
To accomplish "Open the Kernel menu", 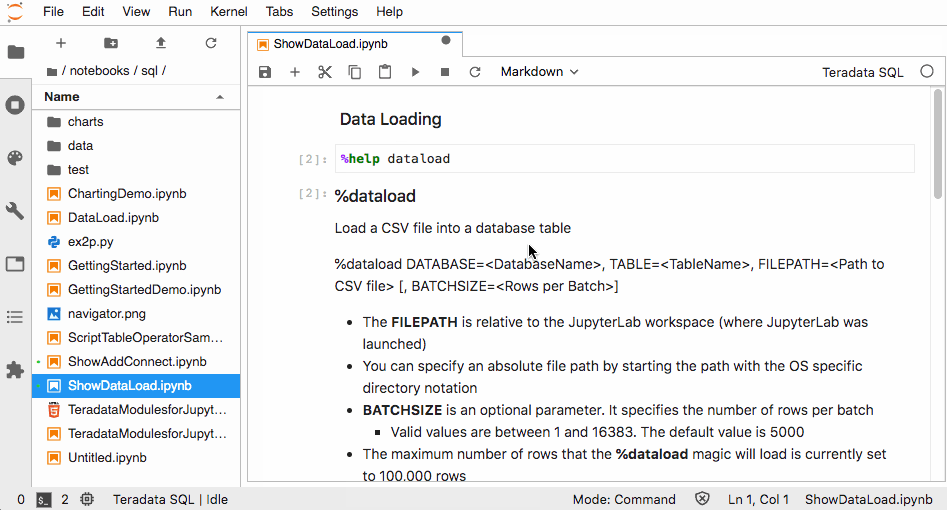I will coord(229,12).
